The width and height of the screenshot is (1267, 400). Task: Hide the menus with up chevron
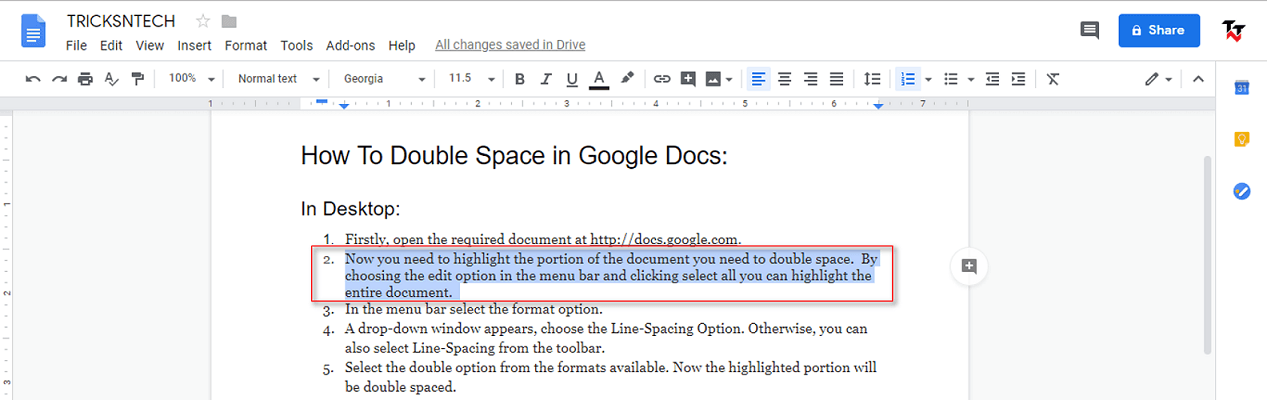(1198, 79)
